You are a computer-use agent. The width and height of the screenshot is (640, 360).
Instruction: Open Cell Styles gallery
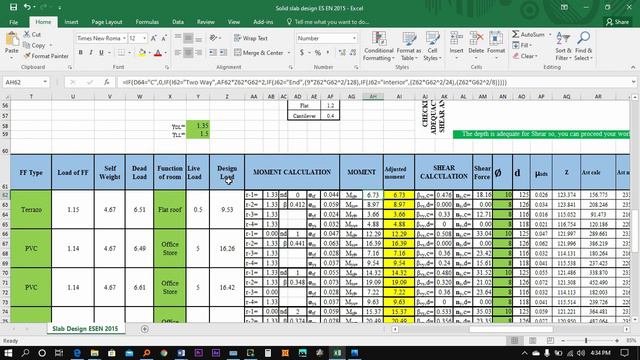tap(432, 47)
